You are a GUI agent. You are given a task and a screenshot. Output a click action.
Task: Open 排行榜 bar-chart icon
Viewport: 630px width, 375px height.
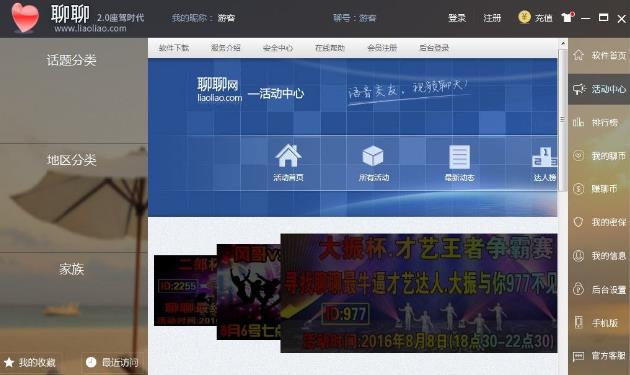click(578, 122)
